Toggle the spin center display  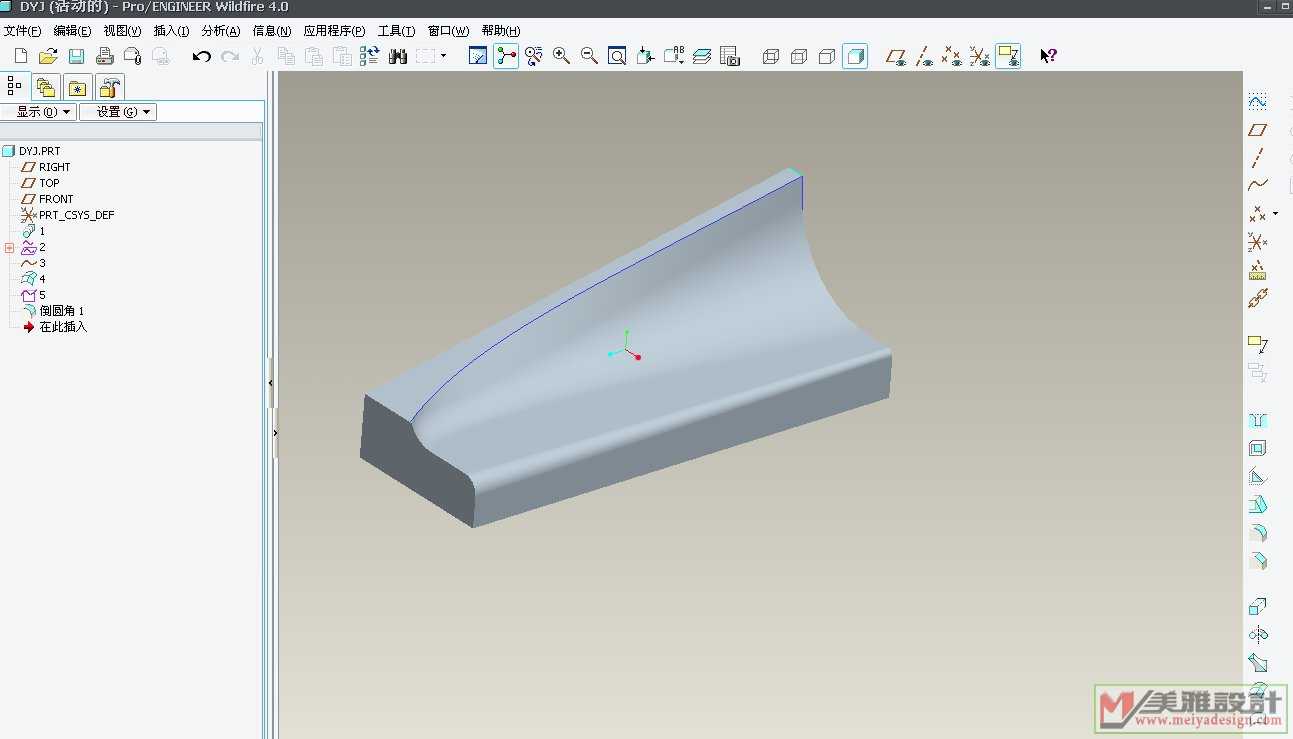coord(506,56)
